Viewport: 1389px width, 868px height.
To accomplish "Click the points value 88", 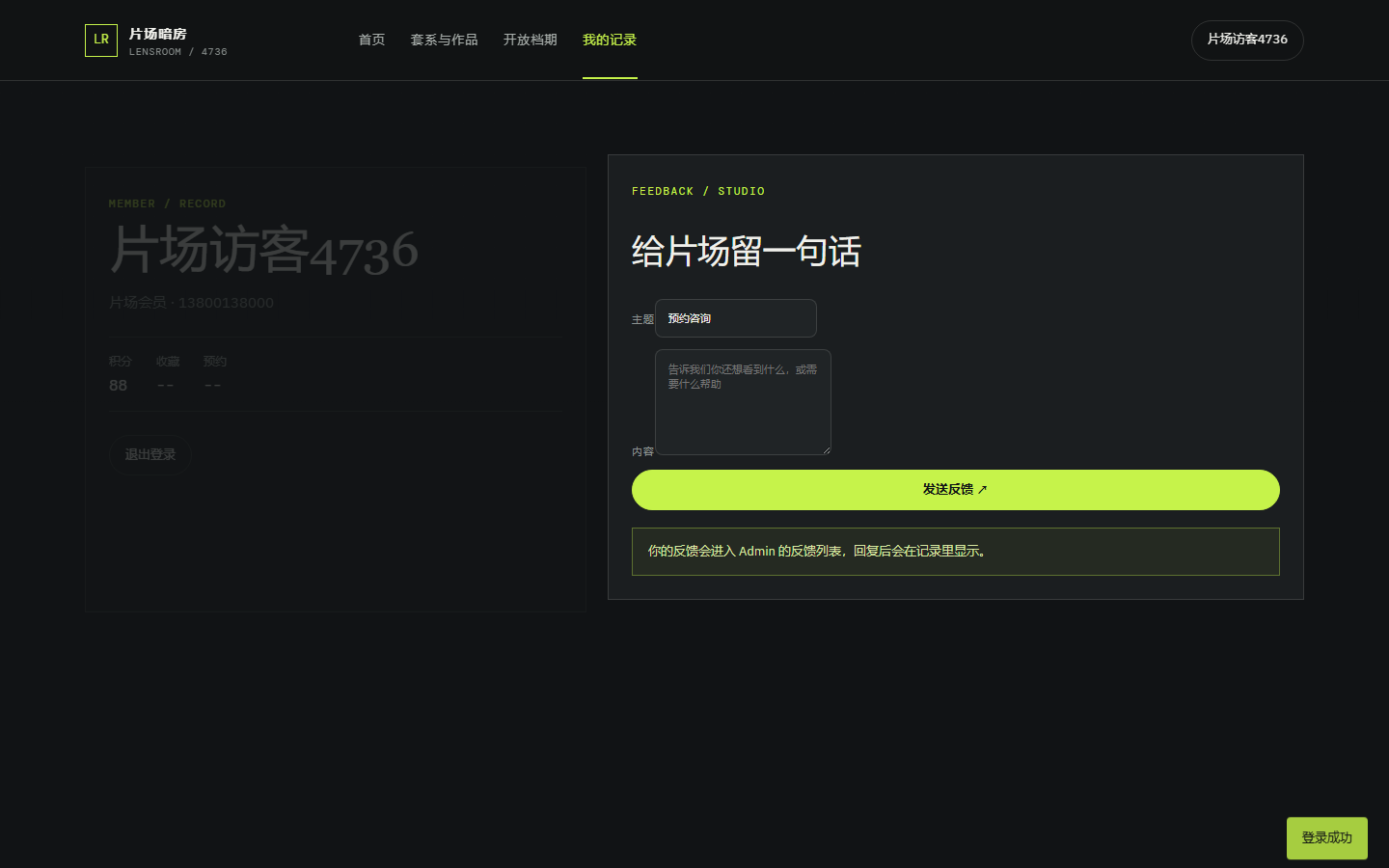I will (118, 386).
